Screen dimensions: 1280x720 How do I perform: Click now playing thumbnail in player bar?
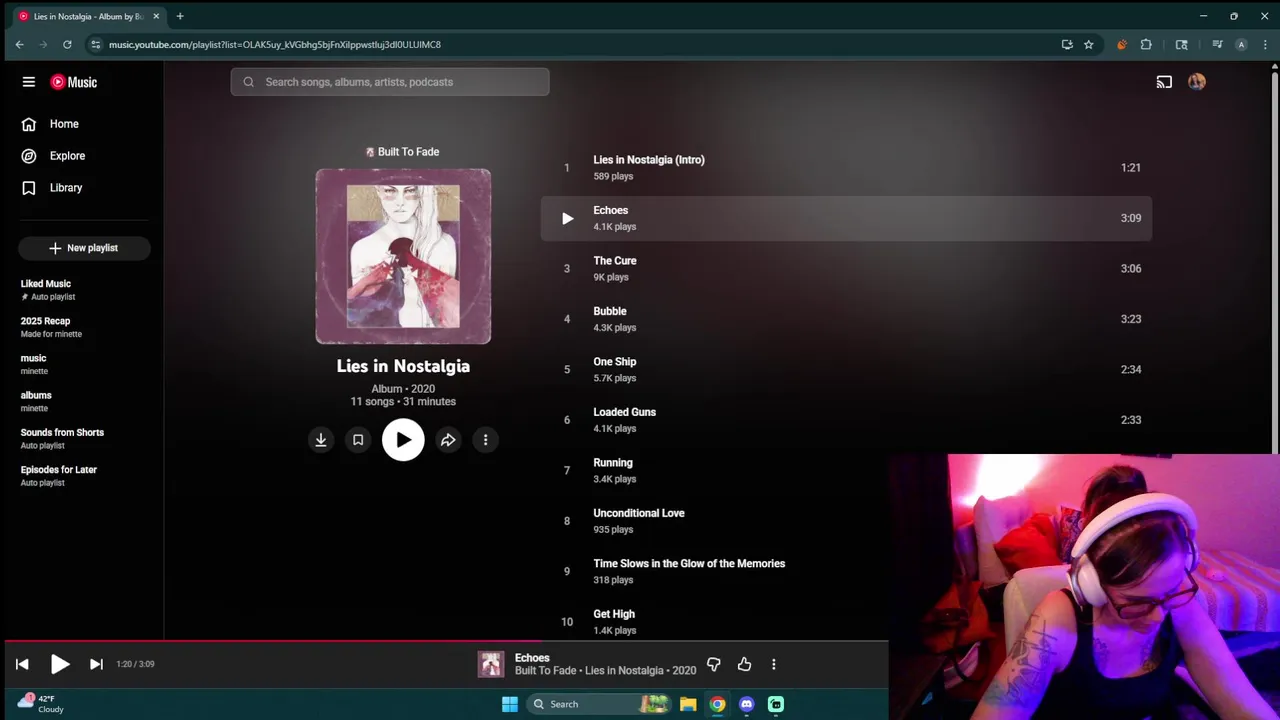(491, 664)
